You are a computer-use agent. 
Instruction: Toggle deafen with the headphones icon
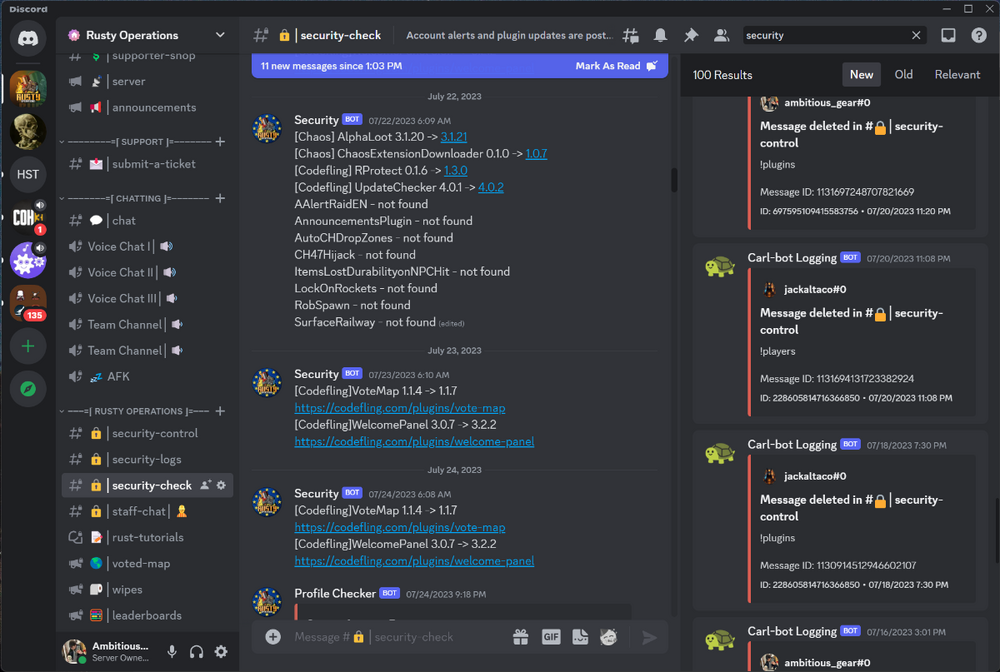196,651
